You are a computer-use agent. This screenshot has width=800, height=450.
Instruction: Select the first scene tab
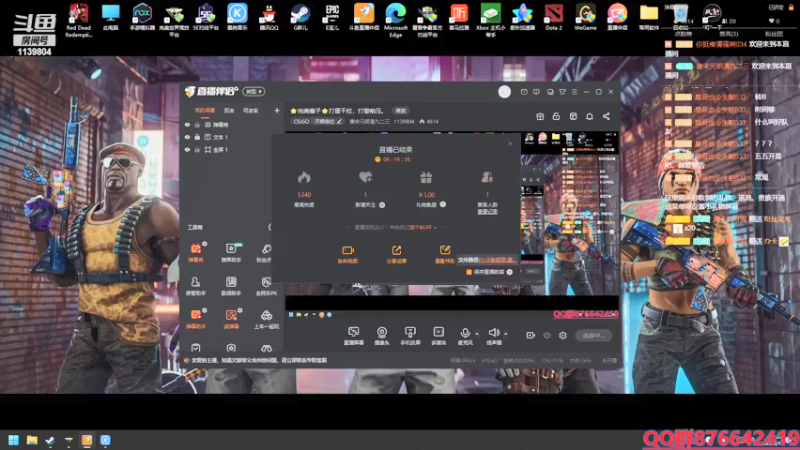205,110
